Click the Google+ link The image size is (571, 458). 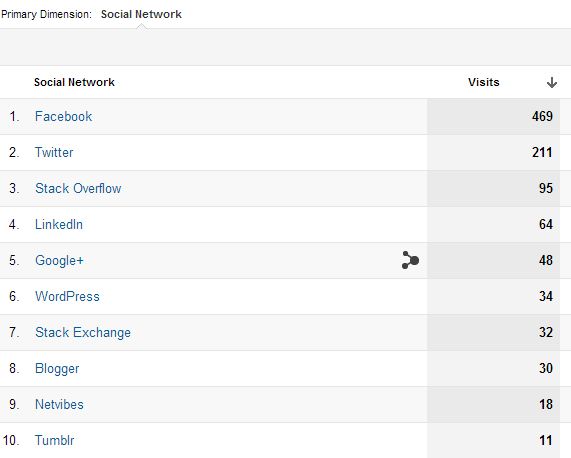pos(59,260)
